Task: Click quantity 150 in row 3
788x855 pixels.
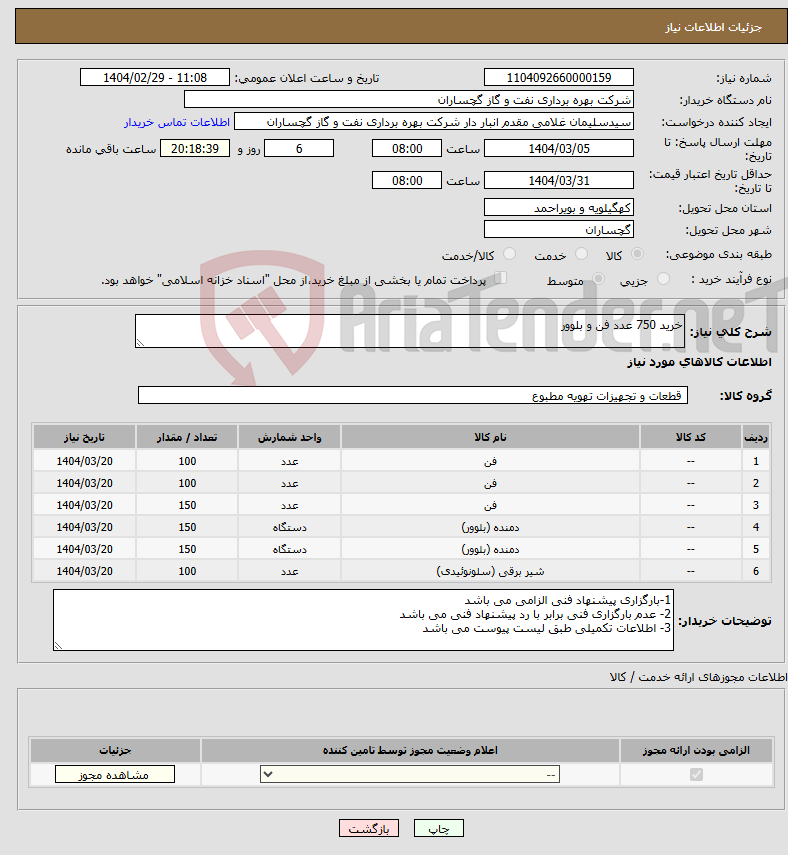Action: pos(187,505)
